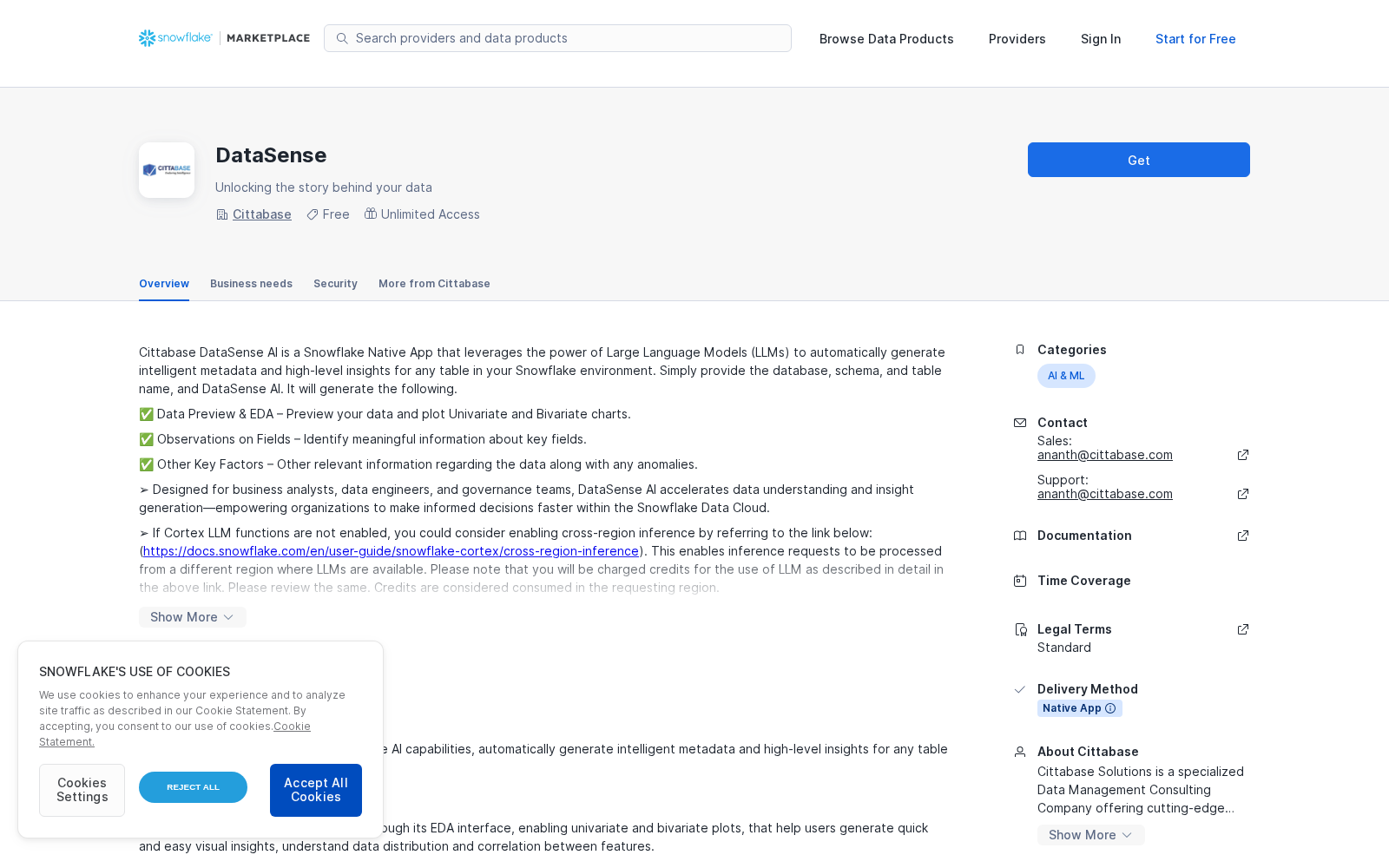Expand the overview description with Show More
This screenshot has height=868, width=1389.
193,617
